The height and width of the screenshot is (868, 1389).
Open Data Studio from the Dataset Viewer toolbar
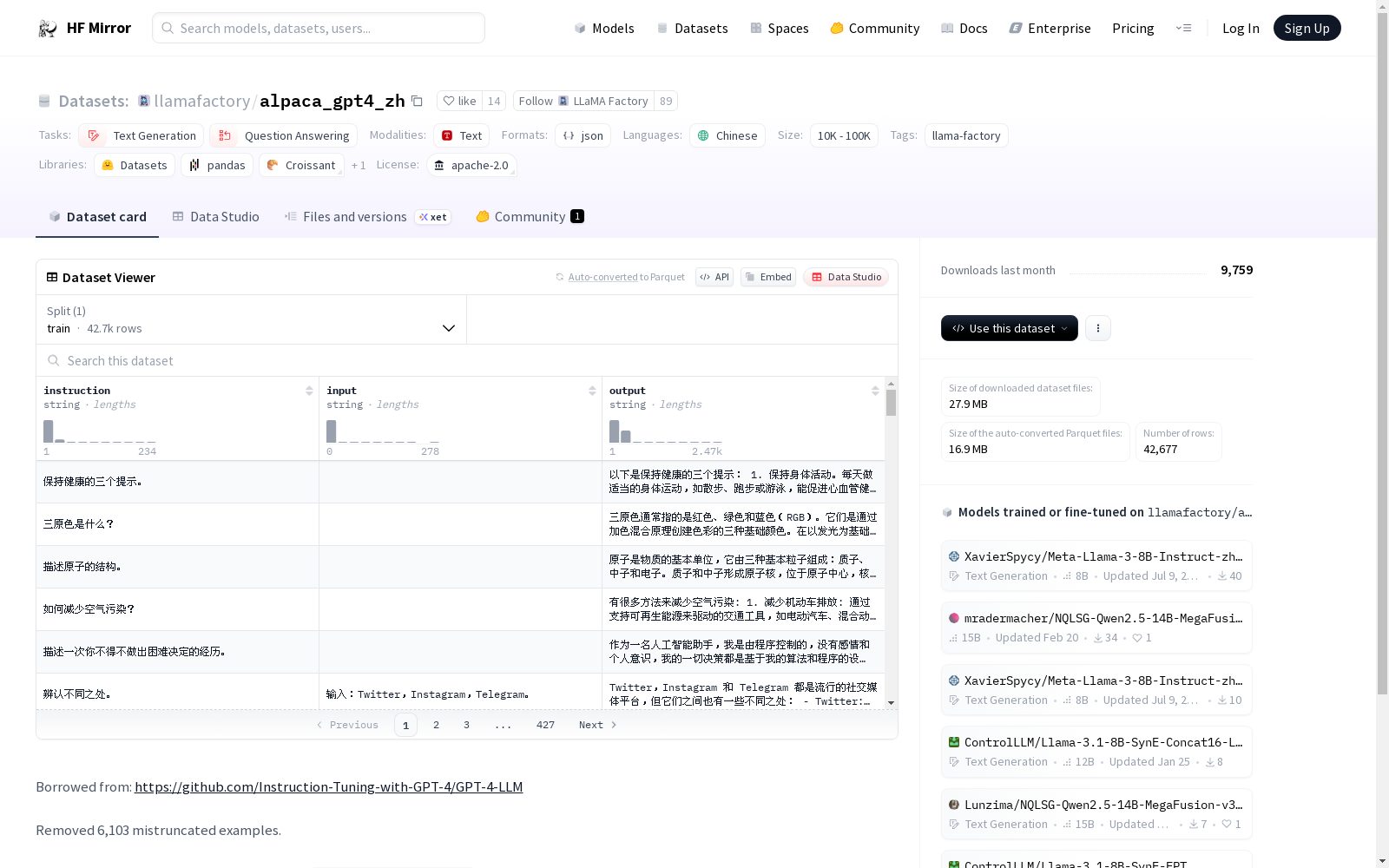tap(846, 277)
